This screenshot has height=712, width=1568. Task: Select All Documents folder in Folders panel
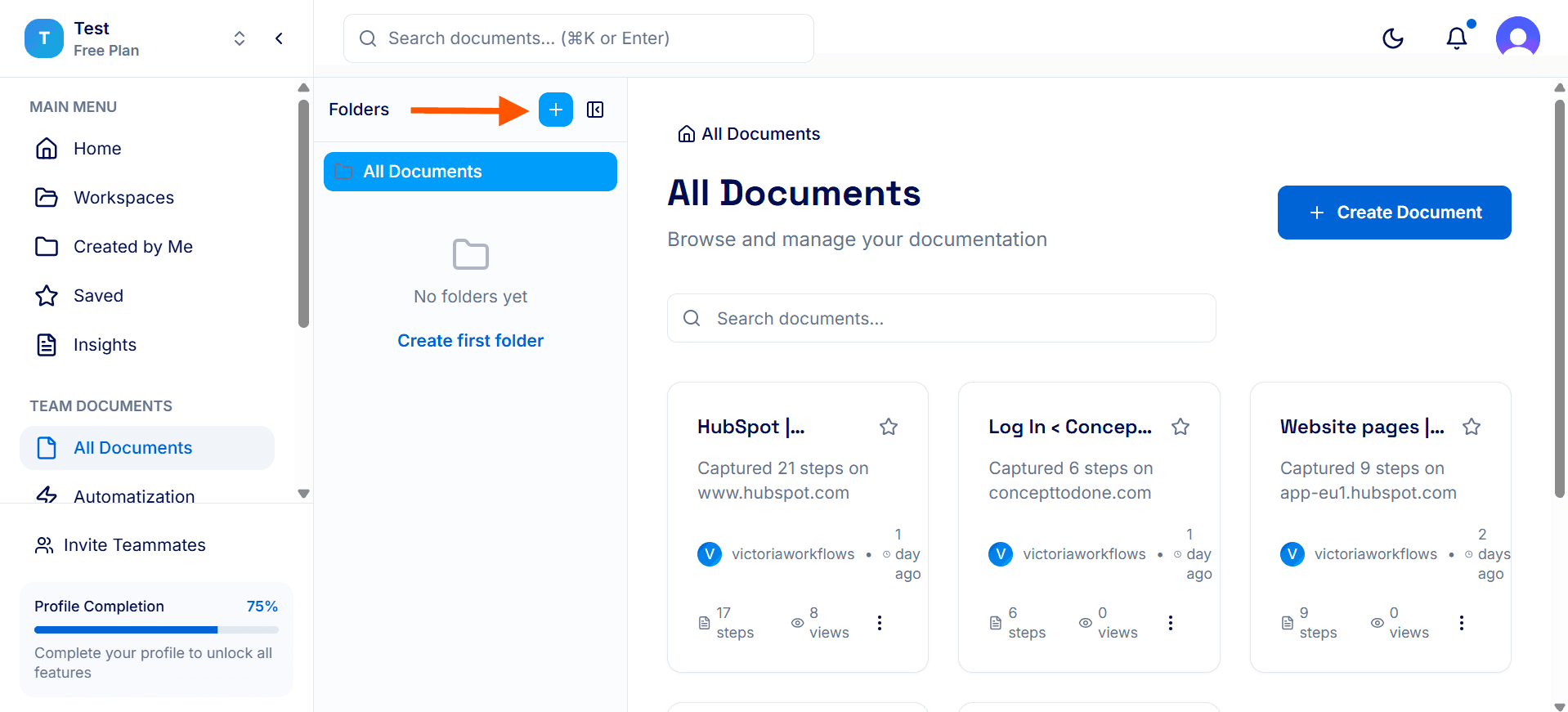point(470,172)
